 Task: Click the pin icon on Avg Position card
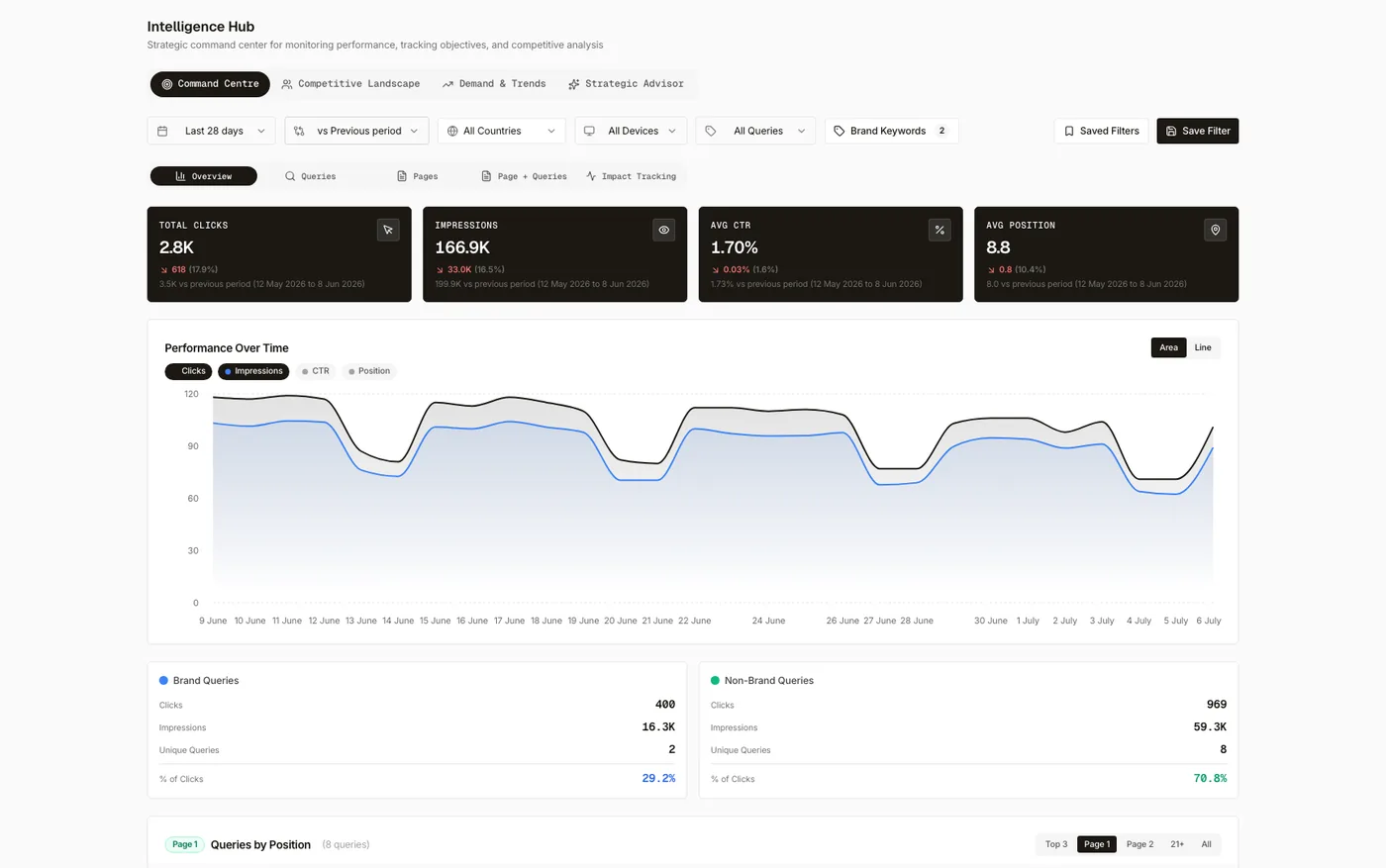[x=1216, y=230]
